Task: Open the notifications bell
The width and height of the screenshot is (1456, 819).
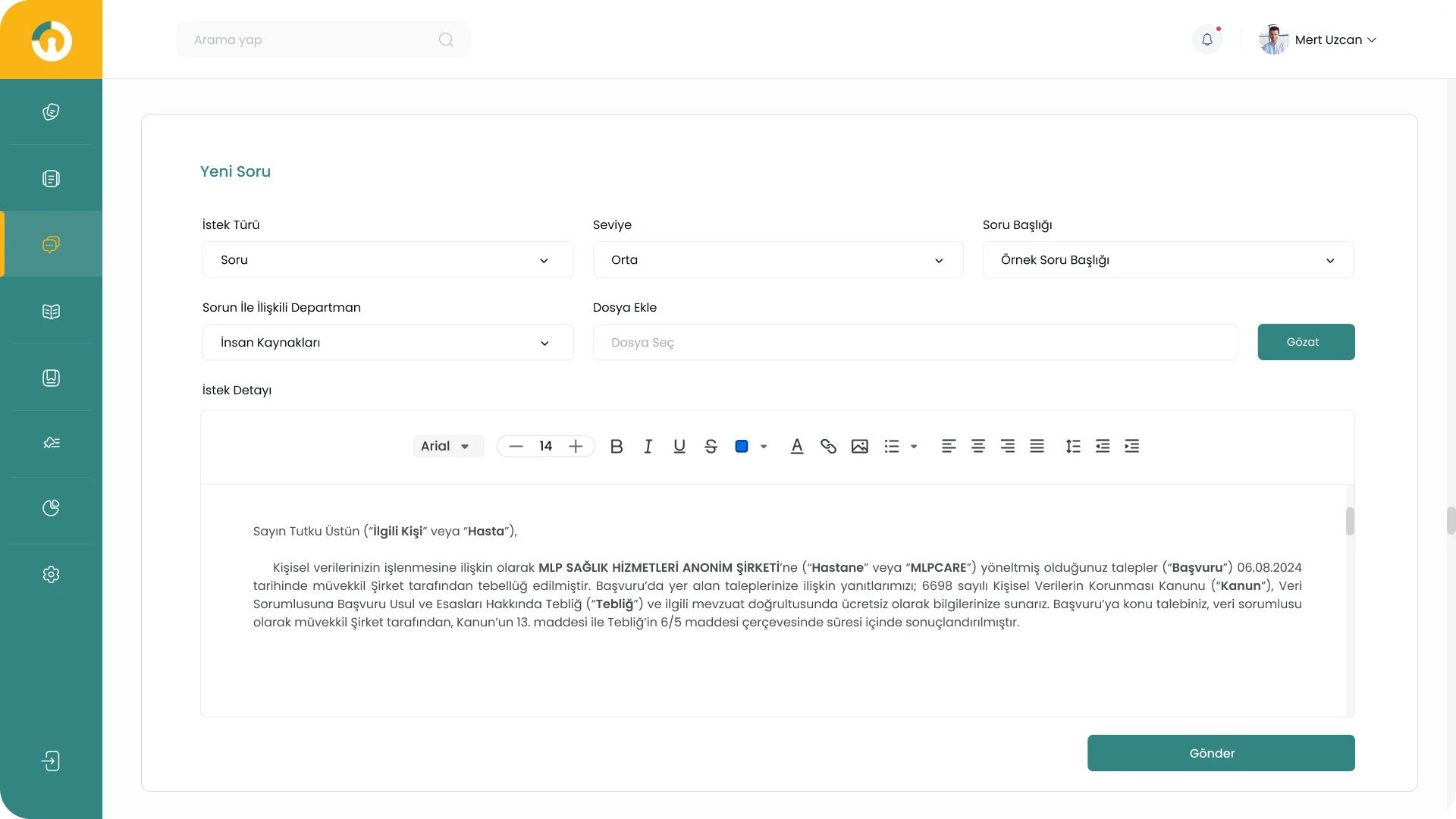Action: coord(1207,39)
